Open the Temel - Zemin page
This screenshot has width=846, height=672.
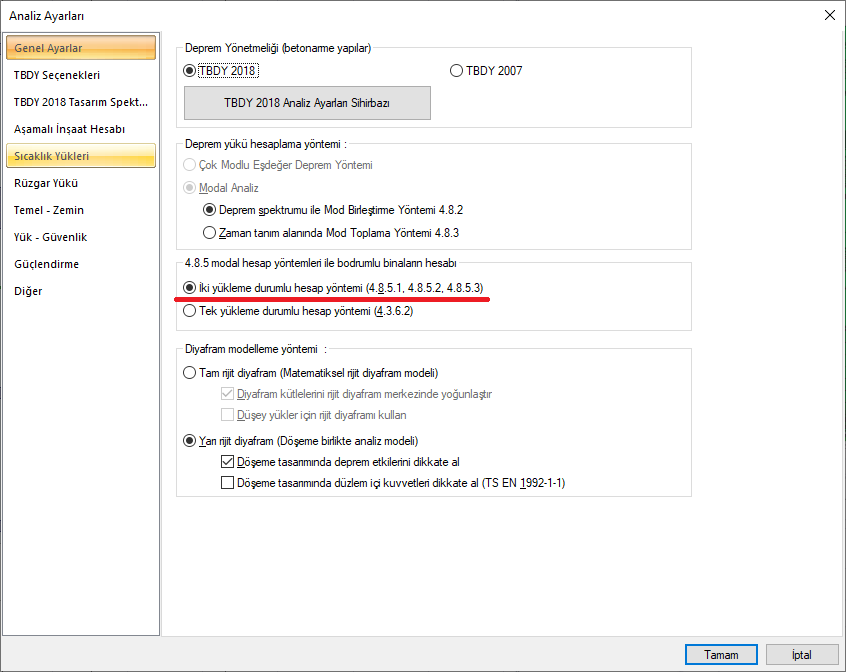coord(49,210)
